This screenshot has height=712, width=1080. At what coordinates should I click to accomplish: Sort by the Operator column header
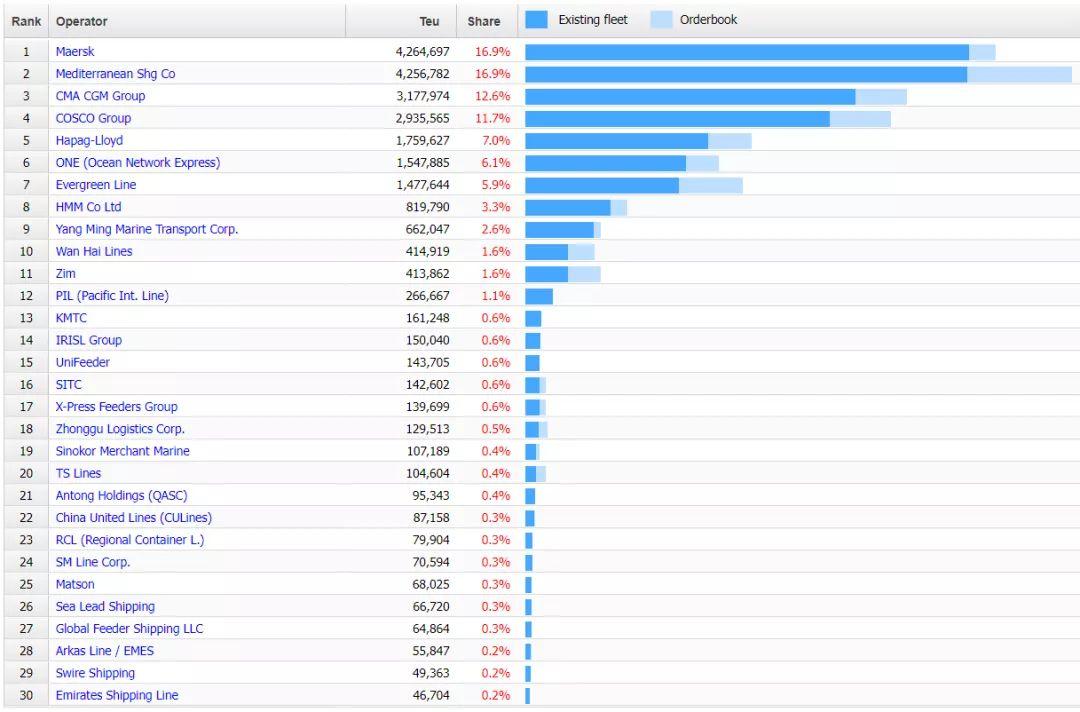(x=82, y=20)
